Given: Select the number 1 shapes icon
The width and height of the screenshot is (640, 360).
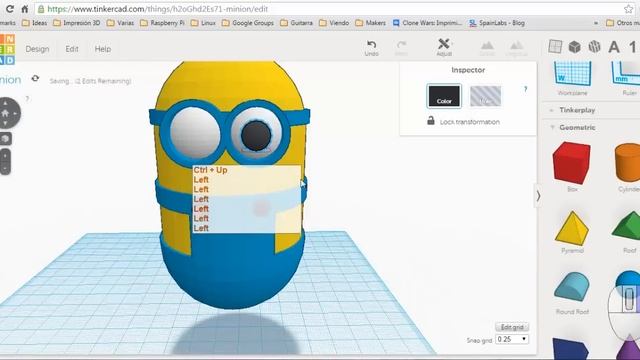Looking at the screenshot, I should 633,47.
